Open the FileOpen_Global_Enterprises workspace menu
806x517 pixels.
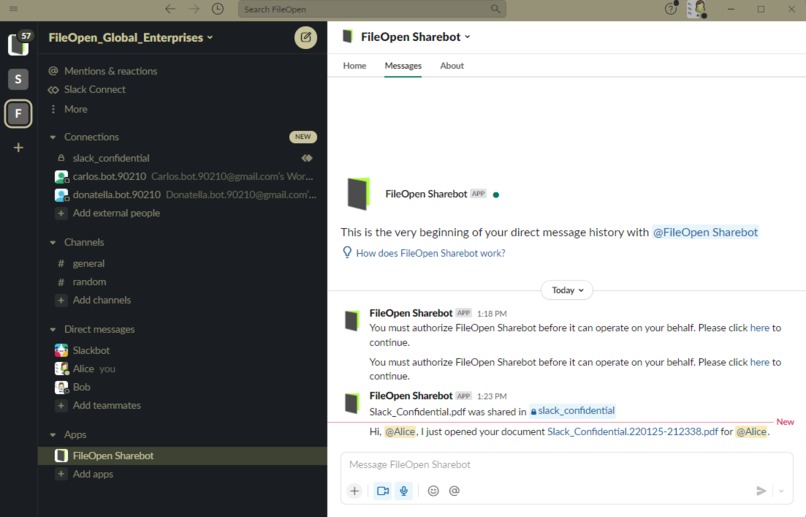point(131,38)
